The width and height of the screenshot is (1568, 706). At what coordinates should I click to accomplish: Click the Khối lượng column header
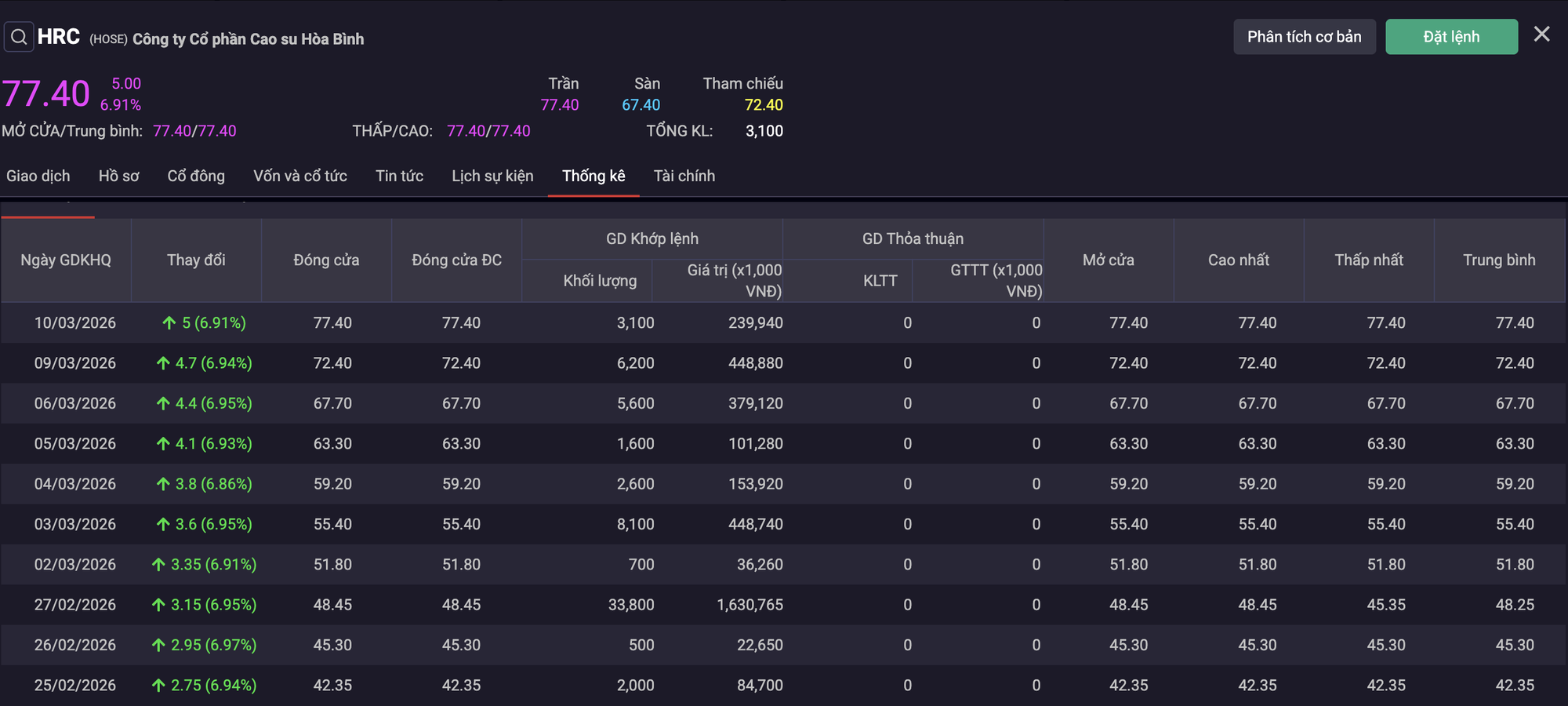[600, 281]
